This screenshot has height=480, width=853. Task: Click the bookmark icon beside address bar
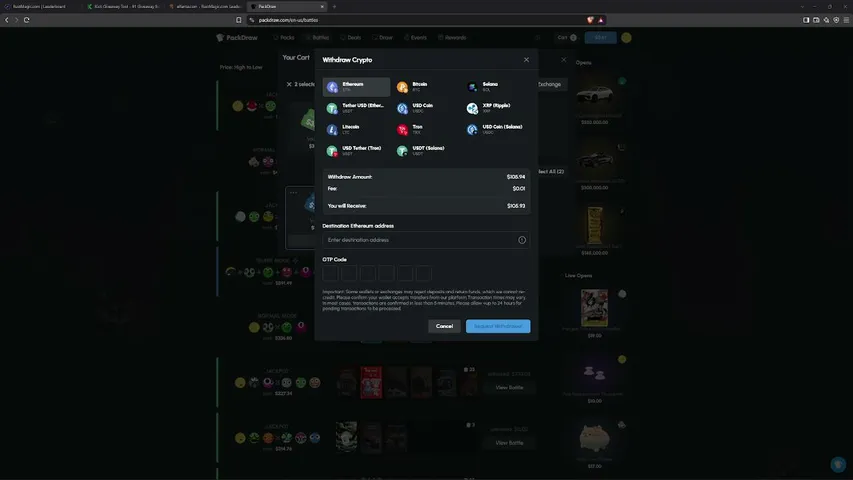point(238,20)
